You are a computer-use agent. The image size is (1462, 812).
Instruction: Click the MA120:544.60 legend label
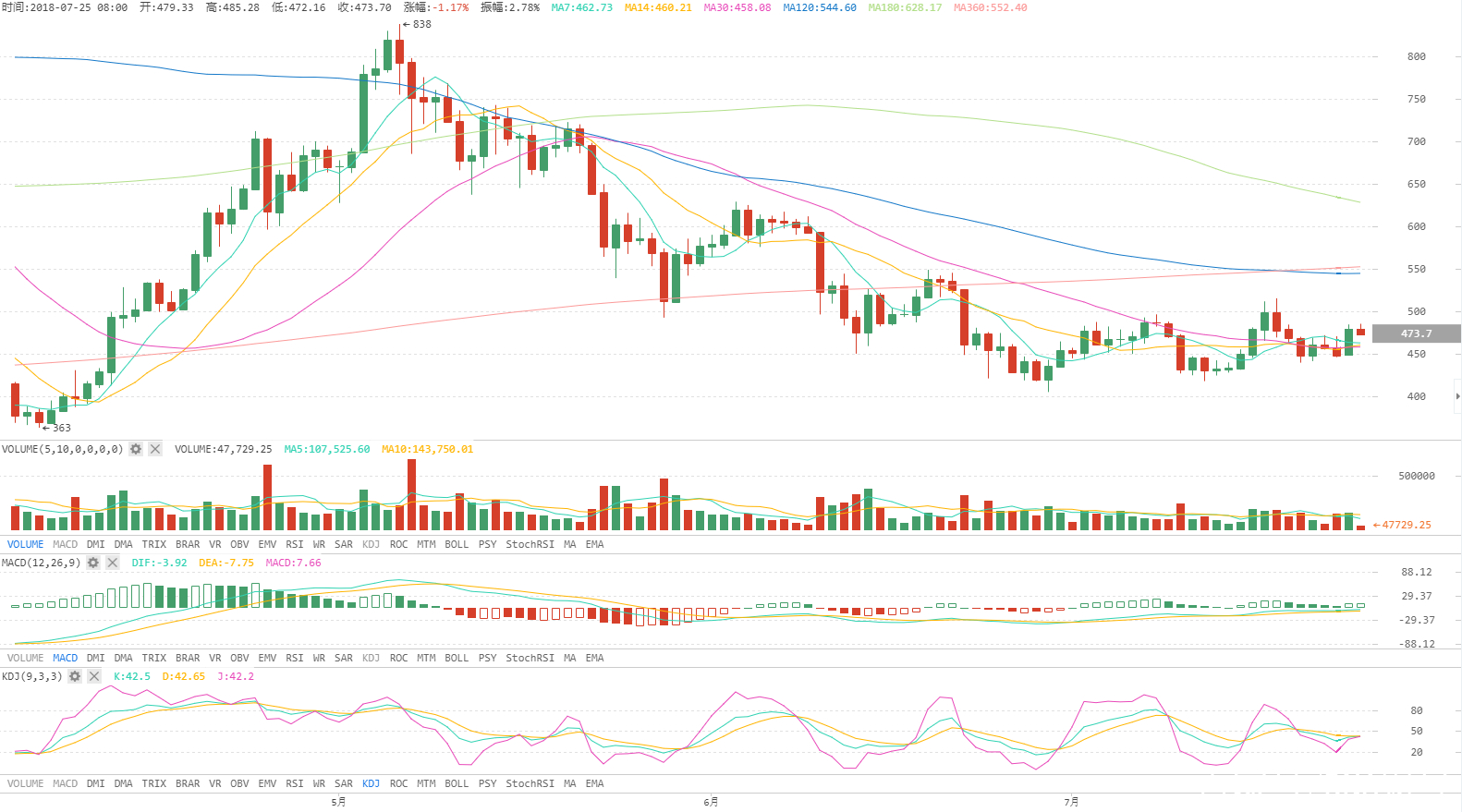tap(820, 7)
